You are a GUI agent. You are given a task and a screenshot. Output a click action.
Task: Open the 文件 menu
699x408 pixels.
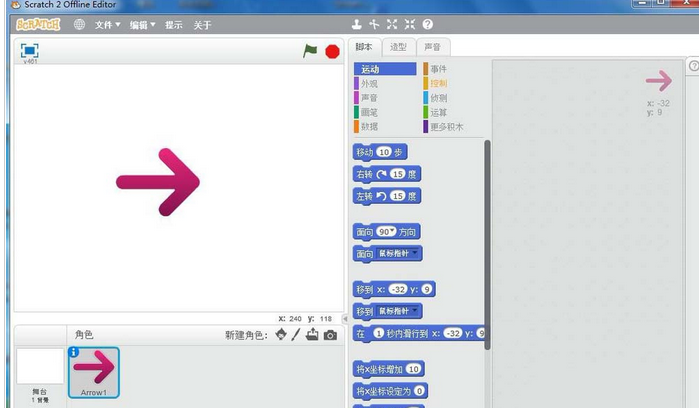coord(107,24)
